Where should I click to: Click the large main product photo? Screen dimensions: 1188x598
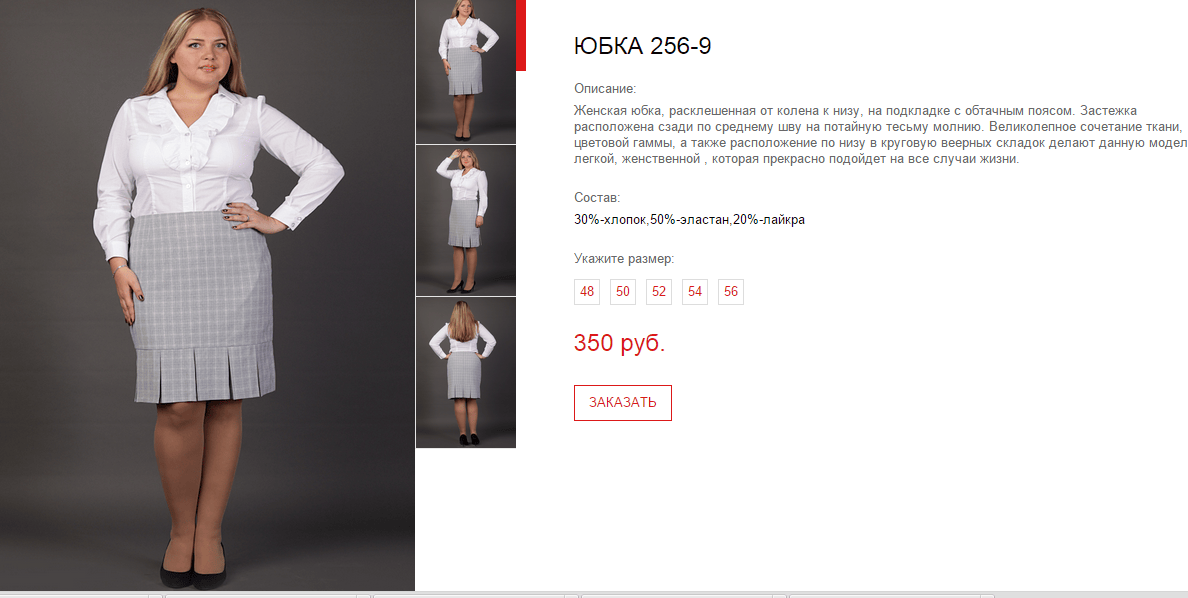208,295
